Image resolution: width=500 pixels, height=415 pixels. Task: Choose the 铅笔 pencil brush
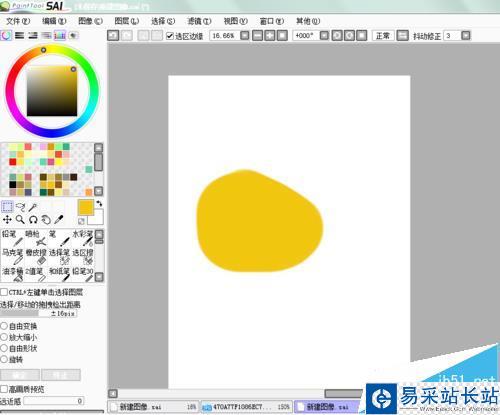pos(13,238)
